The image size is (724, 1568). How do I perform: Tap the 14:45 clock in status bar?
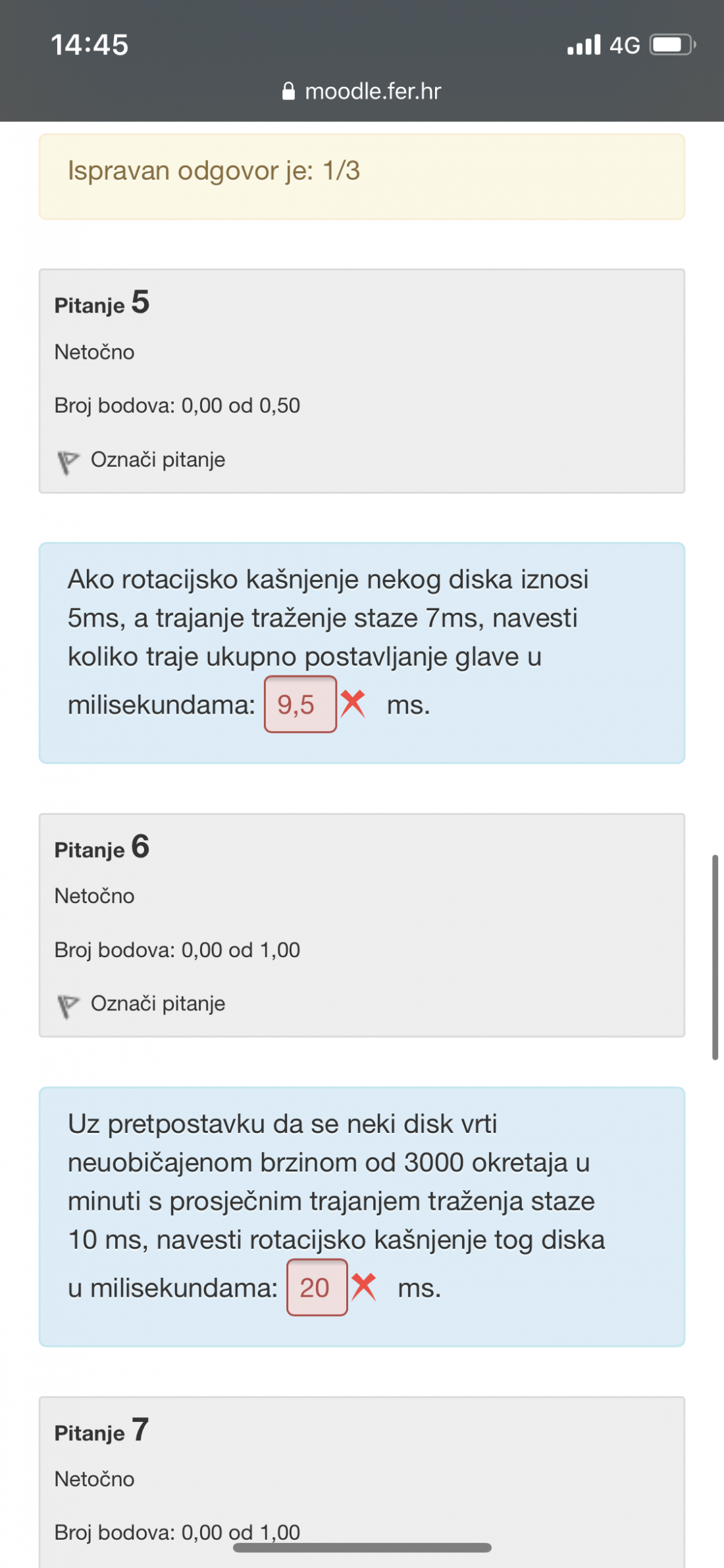(90, 45)
